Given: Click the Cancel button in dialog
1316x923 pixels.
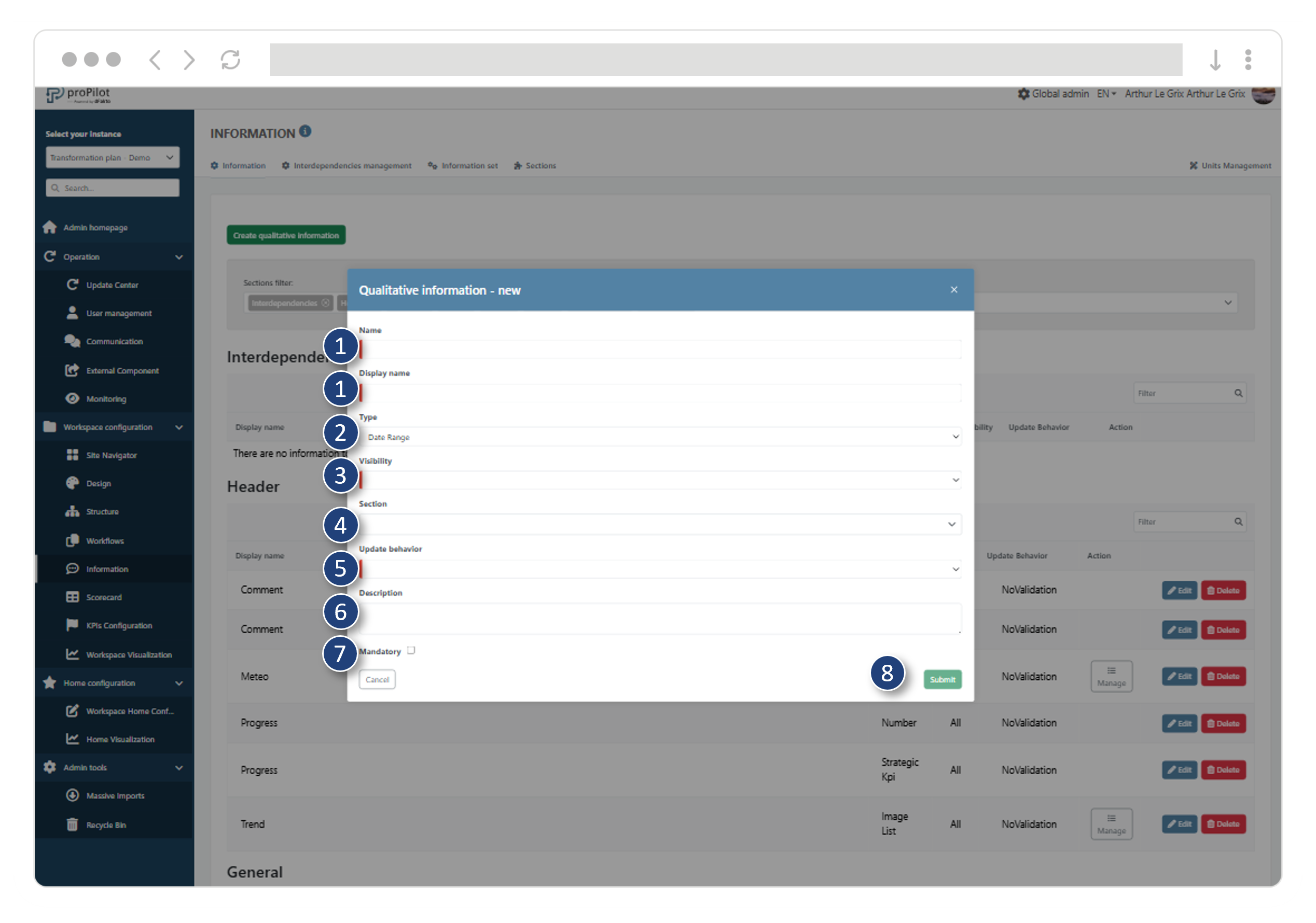Looking at the screenshot, I should pos(377,679).
